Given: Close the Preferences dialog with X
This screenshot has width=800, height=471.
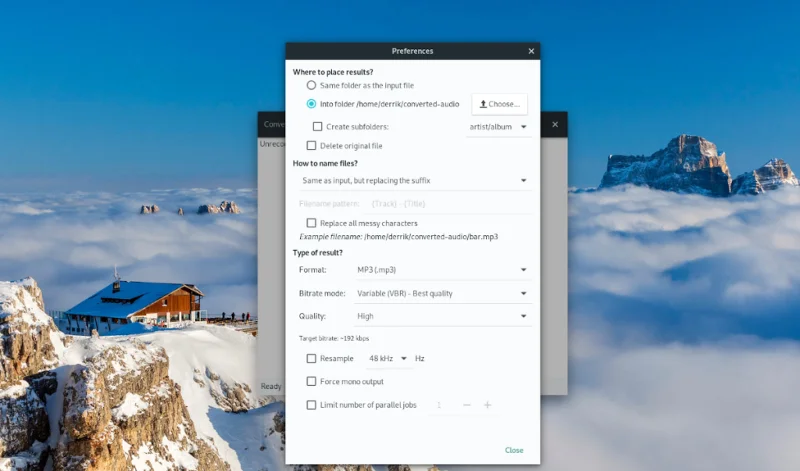Looking at the screenshot, I should pos(531,51).
